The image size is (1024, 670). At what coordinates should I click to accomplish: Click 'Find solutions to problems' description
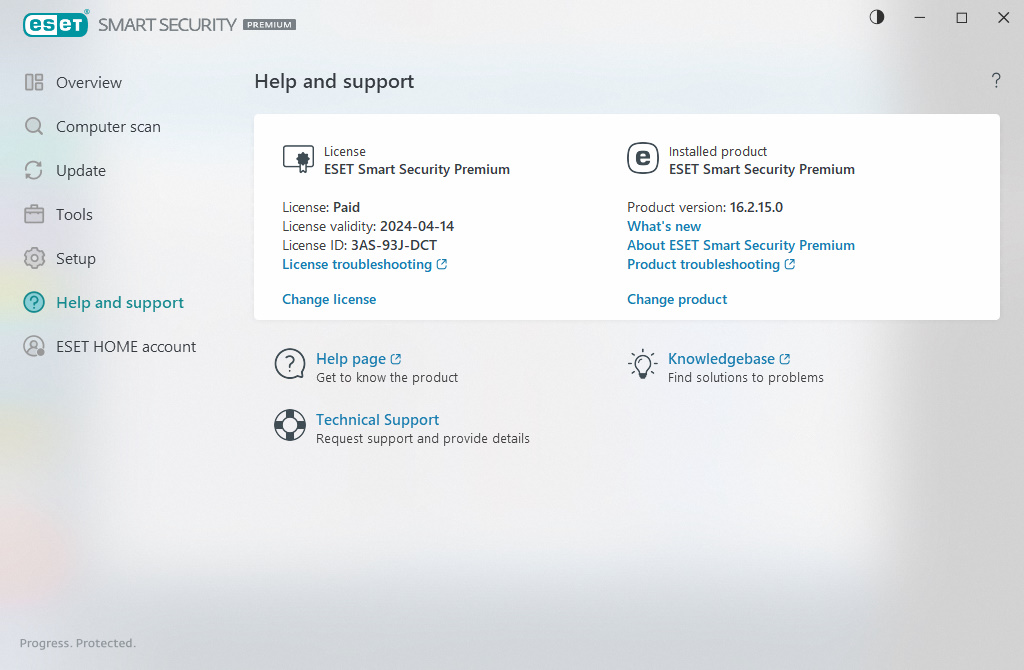[x=746, y=377]
